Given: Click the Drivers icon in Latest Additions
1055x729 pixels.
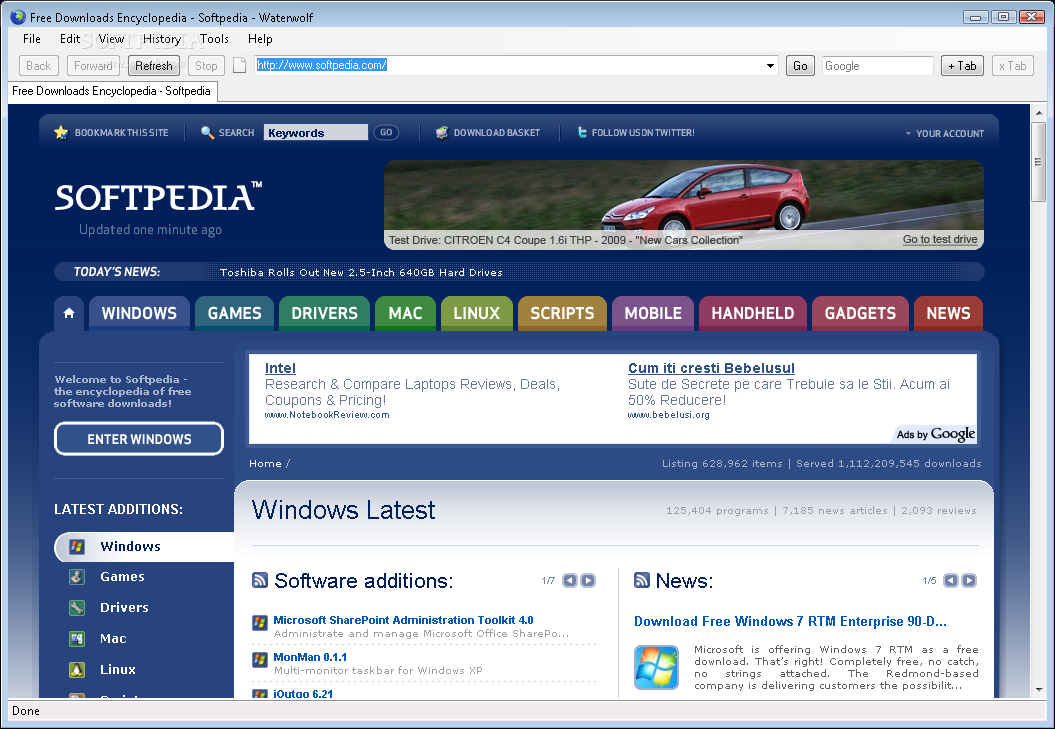Looking at the screenshot, I should click(77, 608).
